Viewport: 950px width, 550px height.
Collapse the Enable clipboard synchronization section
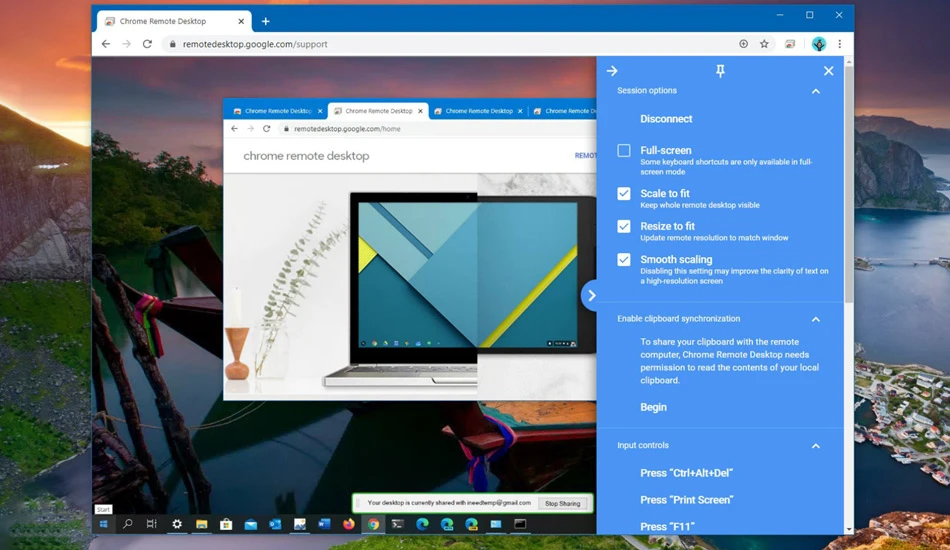coord(815,319)
